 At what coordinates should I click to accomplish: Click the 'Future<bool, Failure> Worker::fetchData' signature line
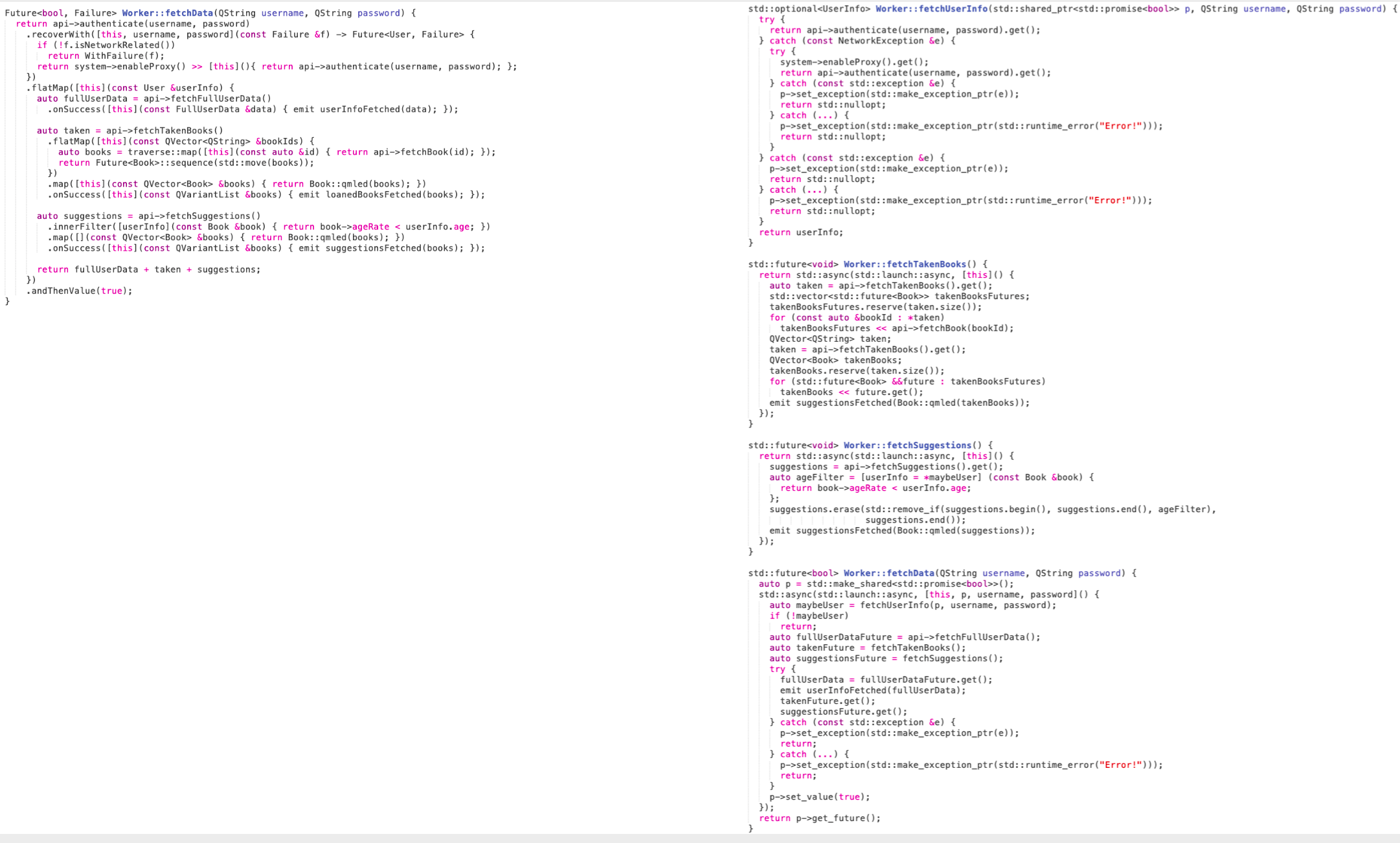(210, 13)
